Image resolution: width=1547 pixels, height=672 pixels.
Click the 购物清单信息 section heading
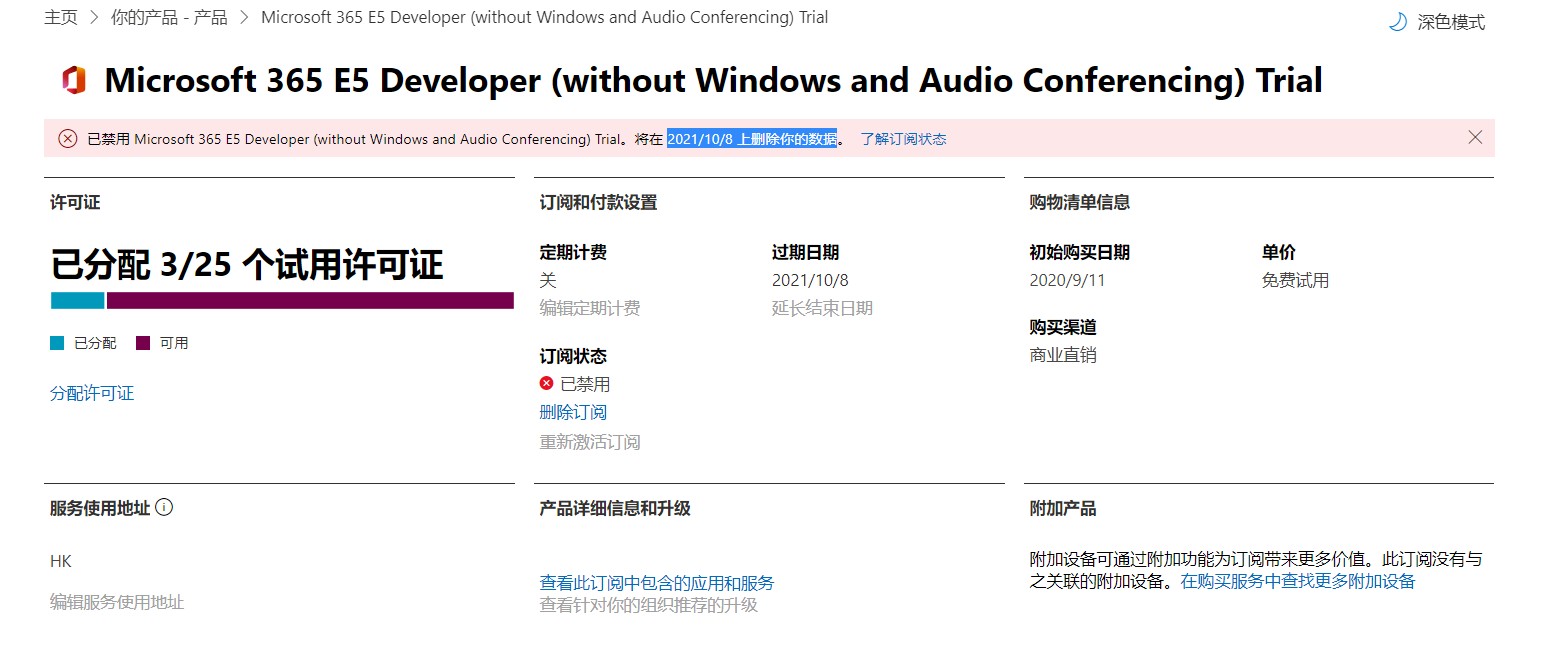(x=1079, y=202)
